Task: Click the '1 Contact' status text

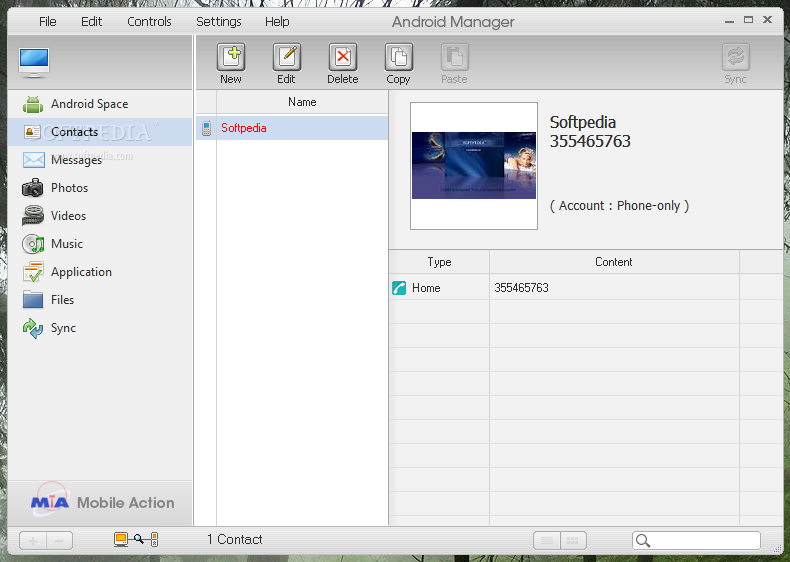Action: click(x=235, y=539)
